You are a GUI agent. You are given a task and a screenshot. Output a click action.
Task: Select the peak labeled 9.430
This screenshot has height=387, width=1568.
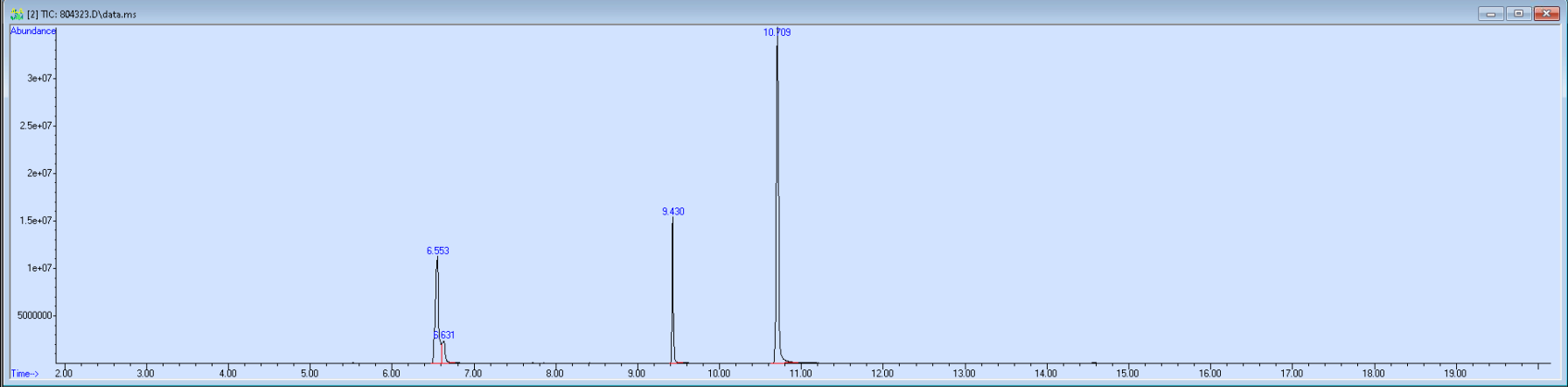(x=672, y=212)
